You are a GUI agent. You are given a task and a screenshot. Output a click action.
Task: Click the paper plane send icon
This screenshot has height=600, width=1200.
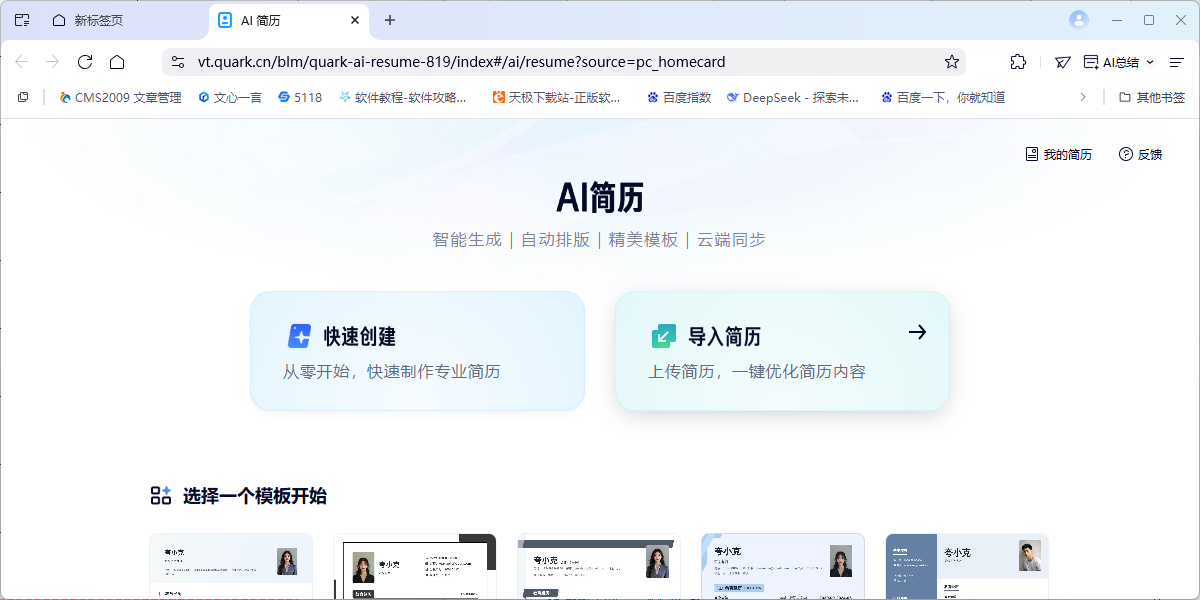[x=1063, y=62]
